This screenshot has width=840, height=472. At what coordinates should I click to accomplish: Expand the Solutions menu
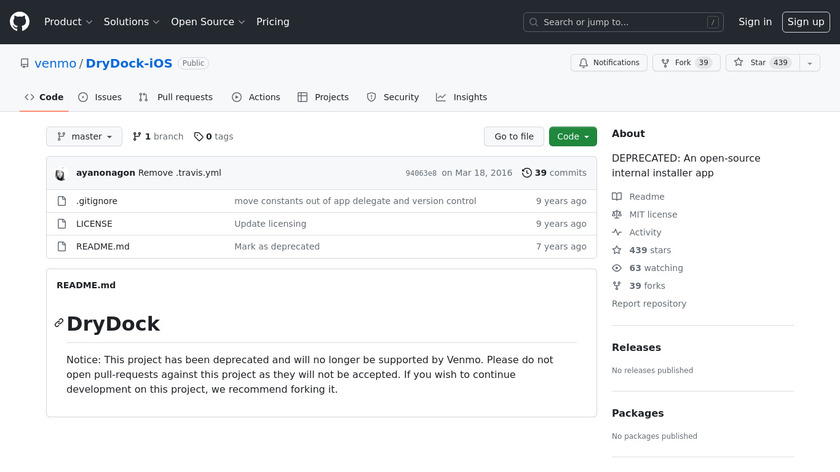tap(131, 22)
